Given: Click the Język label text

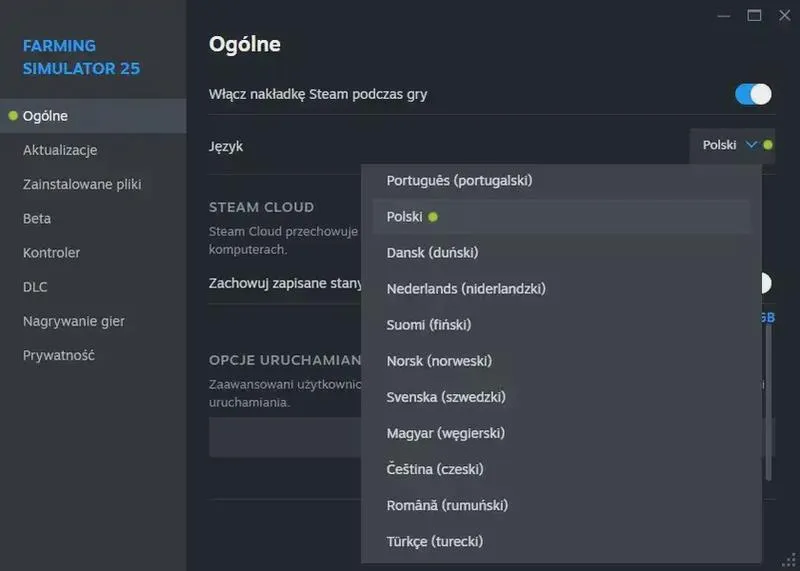Looking at the screenshot, I should [226, 147].
